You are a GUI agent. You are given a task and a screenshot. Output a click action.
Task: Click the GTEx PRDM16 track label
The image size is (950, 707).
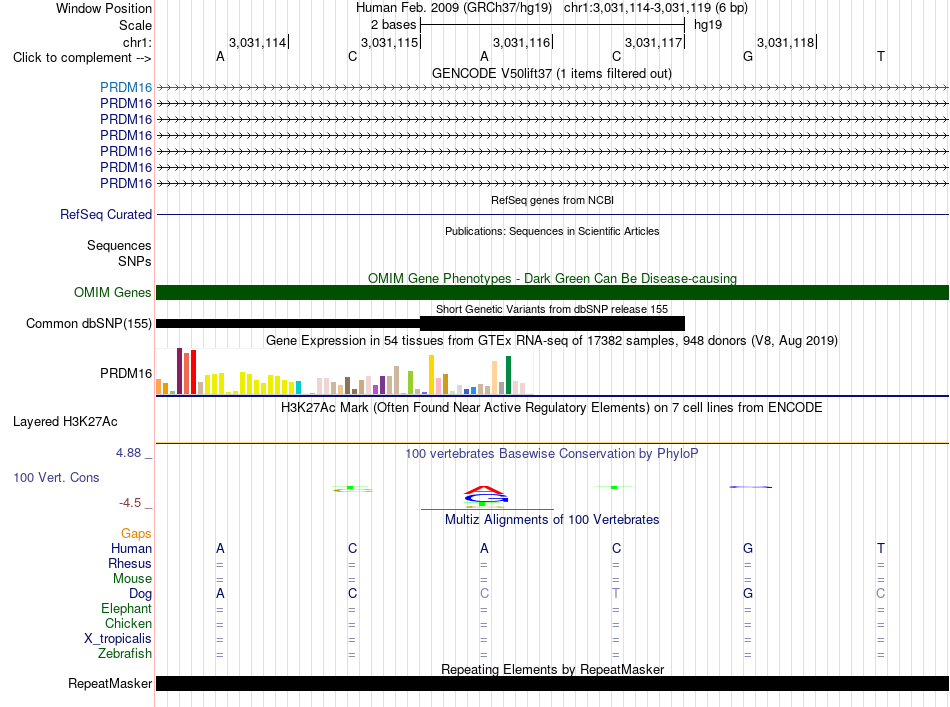[x=126, y=373]
